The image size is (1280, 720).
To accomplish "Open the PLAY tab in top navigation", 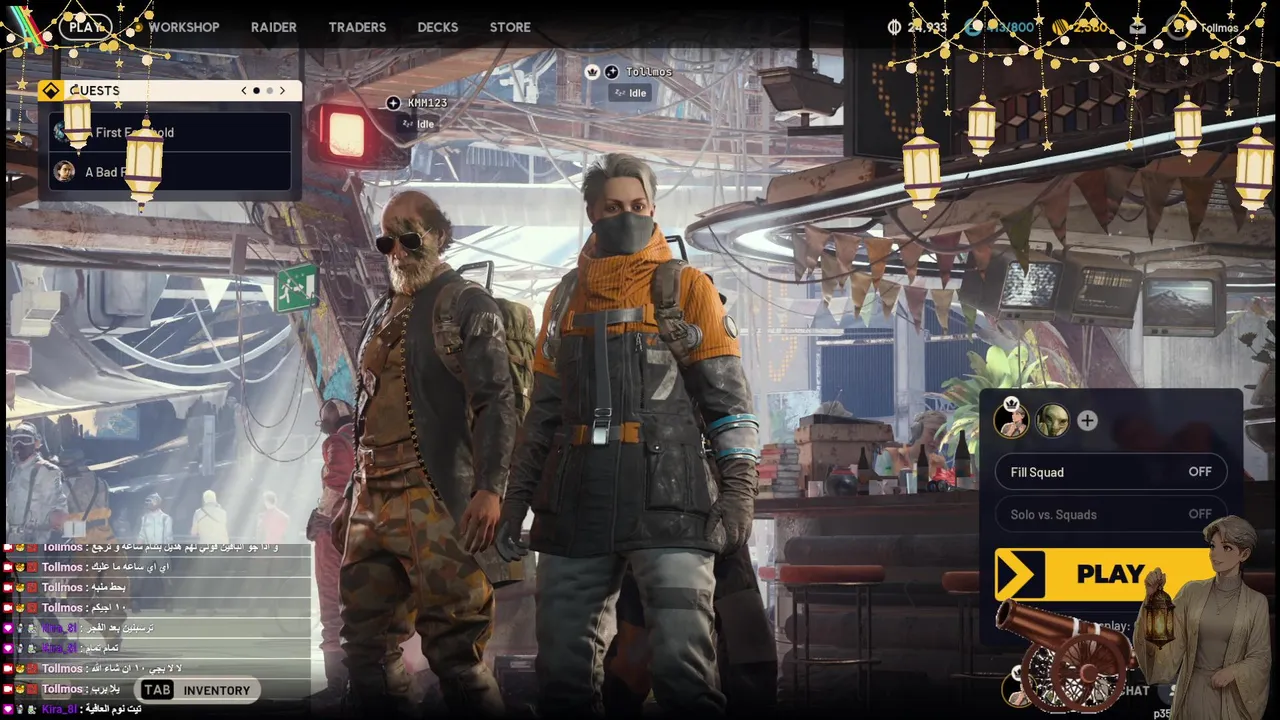I will click(86, 27).
